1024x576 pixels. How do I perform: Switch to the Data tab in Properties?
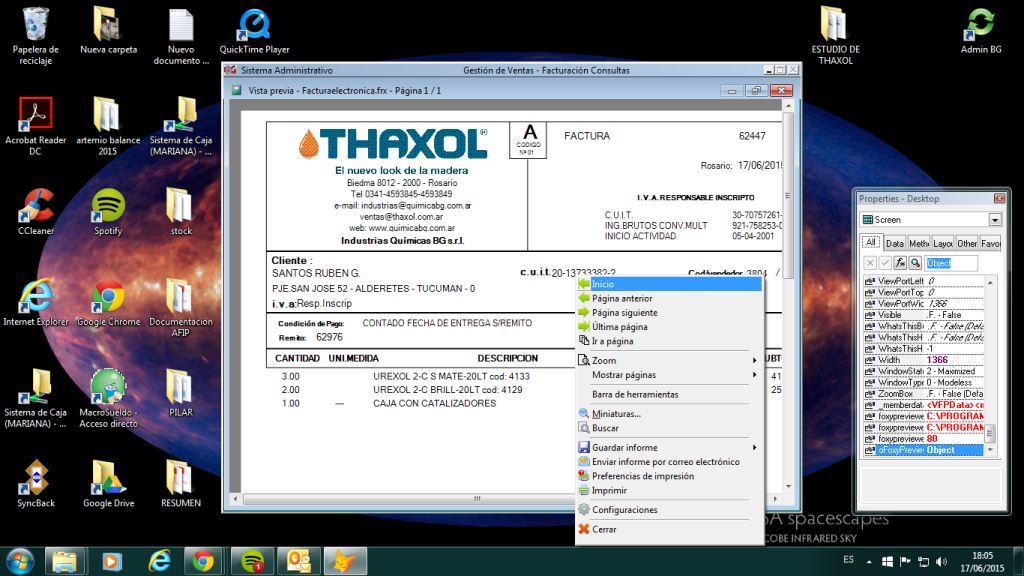point(895,243)
